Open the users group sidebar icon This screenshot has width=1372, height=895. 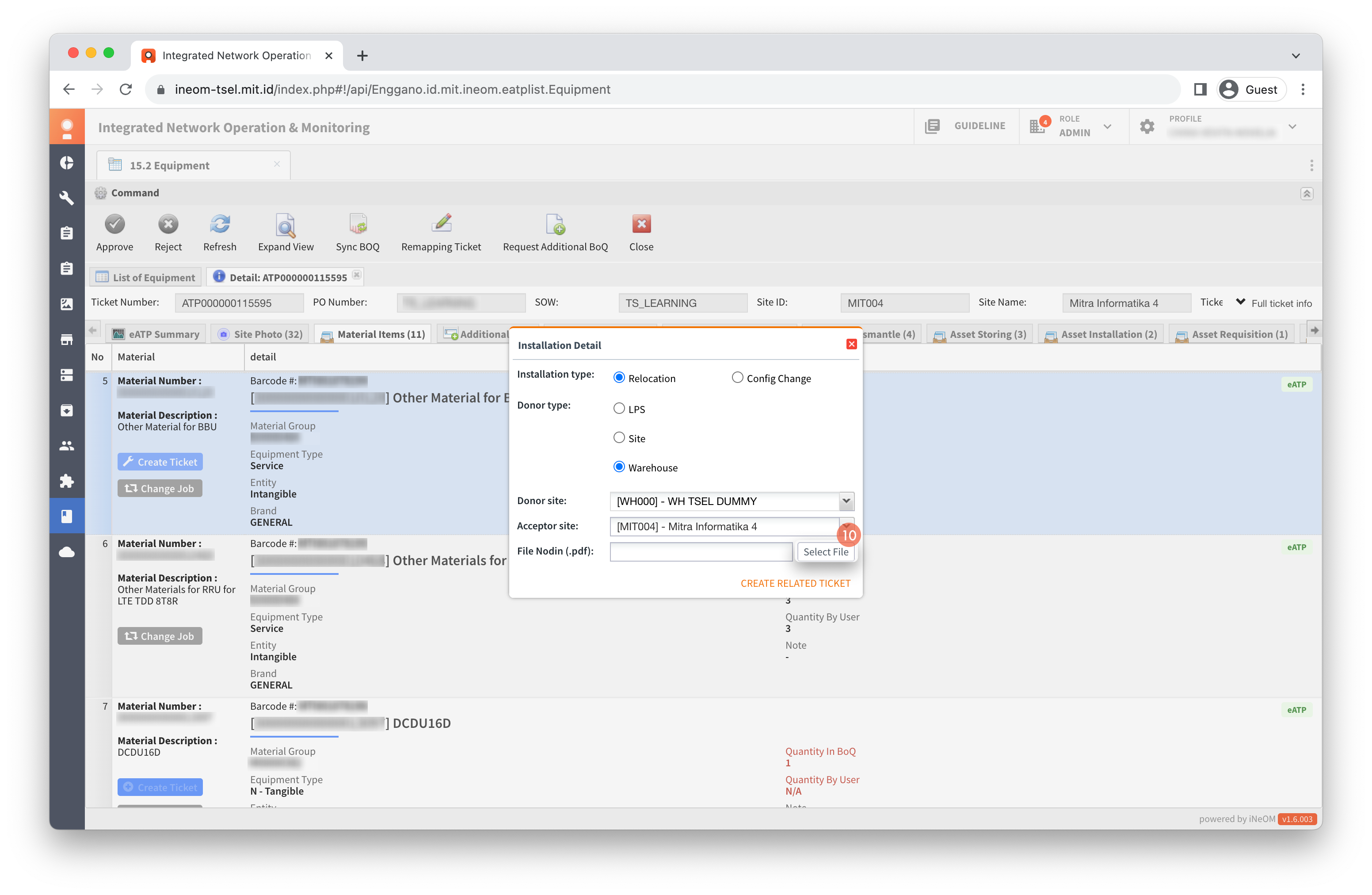[67, 446]
